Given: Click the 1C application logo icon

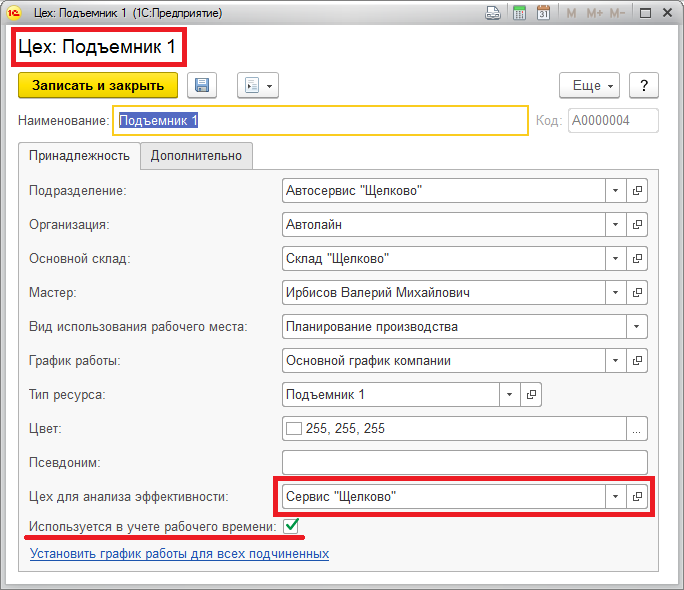Looking at the screenshot, I should (x=14, y=13).
